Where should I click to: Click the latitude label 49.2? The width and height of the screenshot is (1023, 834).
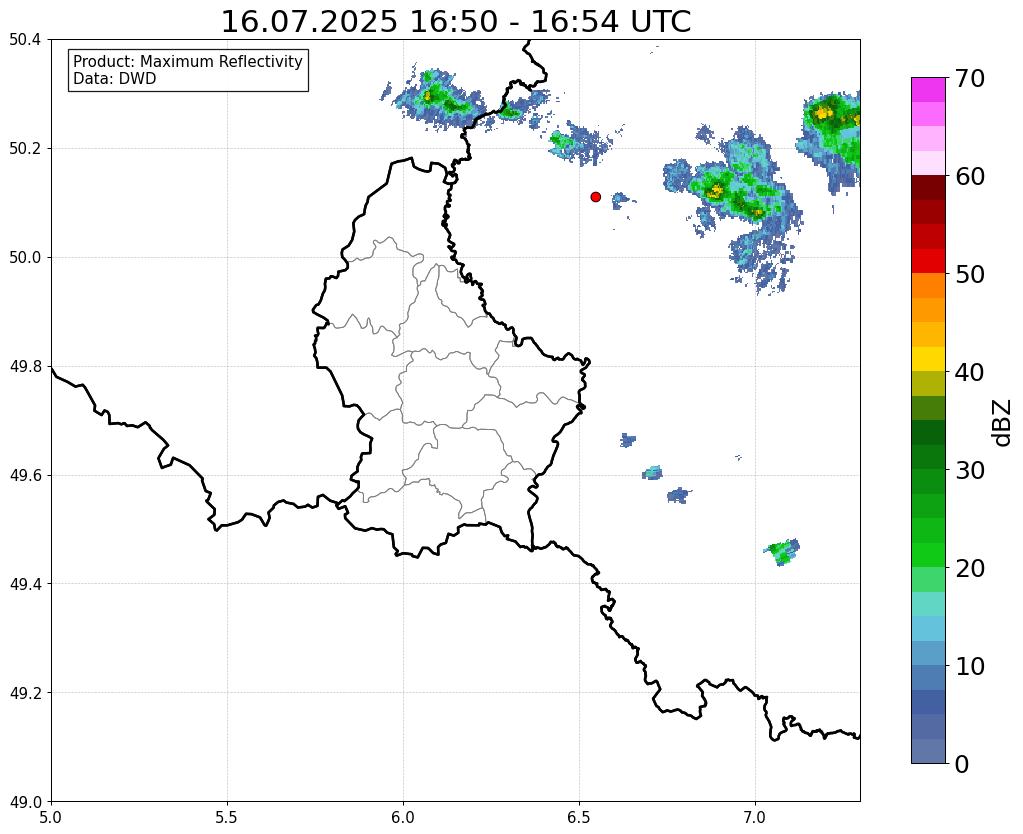[25, 693]
